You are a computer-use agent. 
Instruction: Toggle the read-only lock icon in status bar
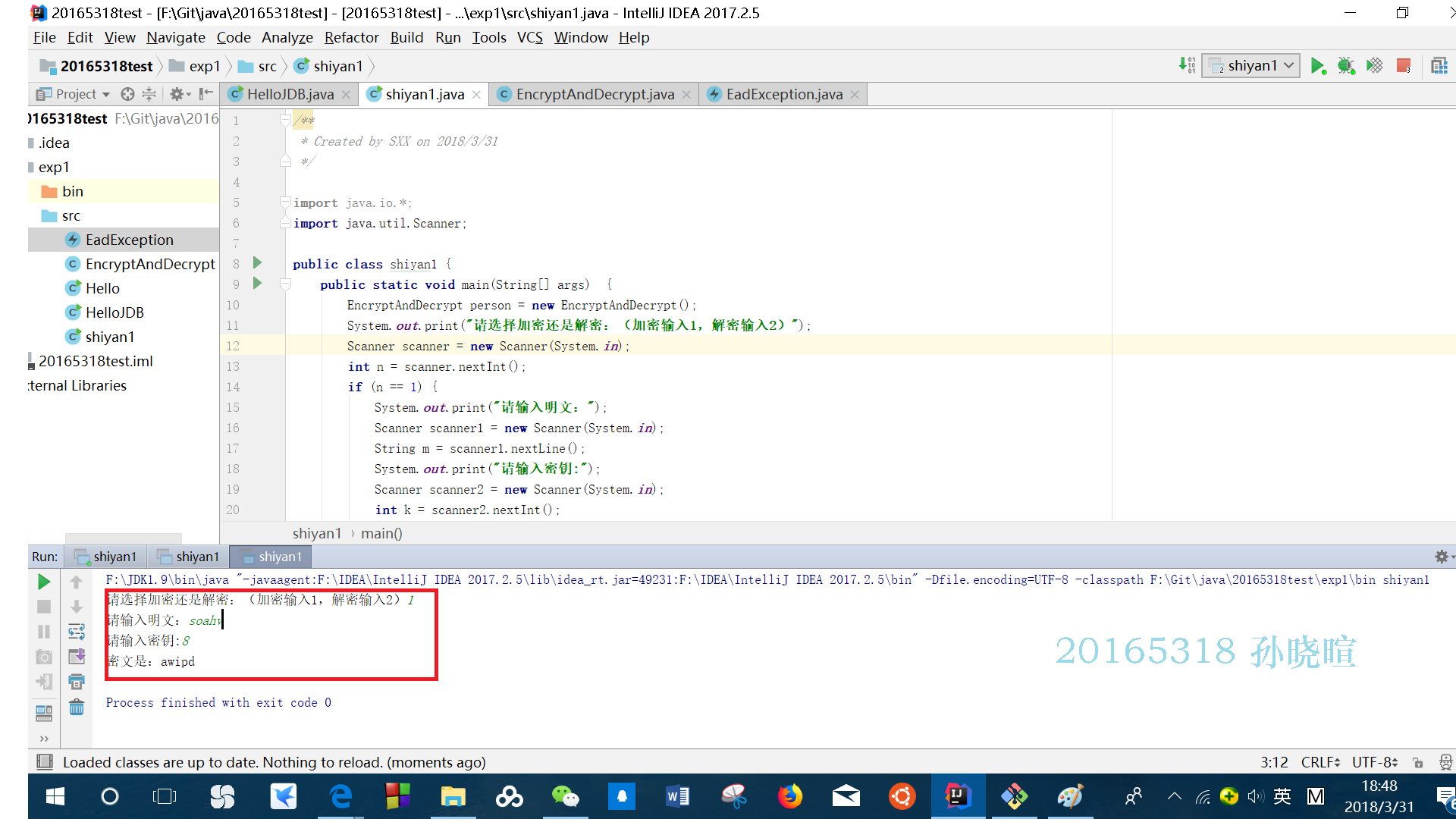1417,762
